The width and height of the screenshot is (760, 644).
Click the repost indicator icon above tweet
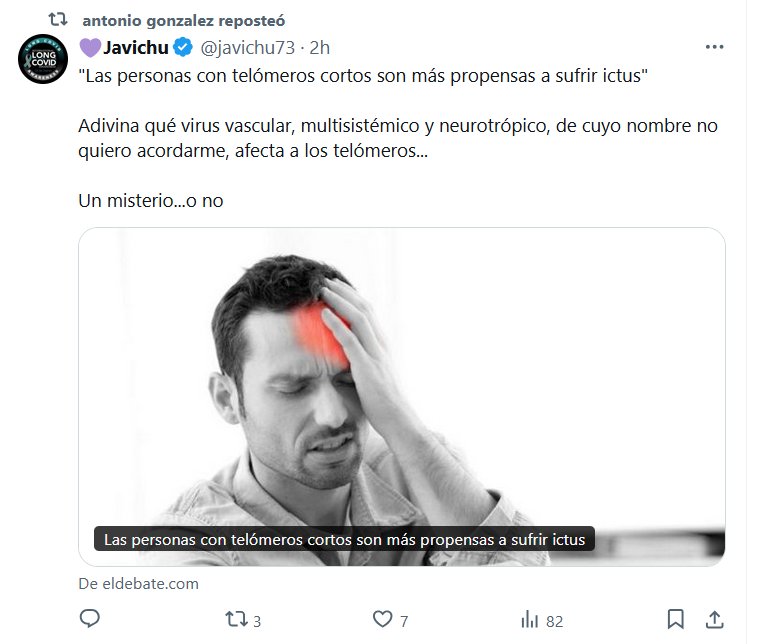coord(58,19)
